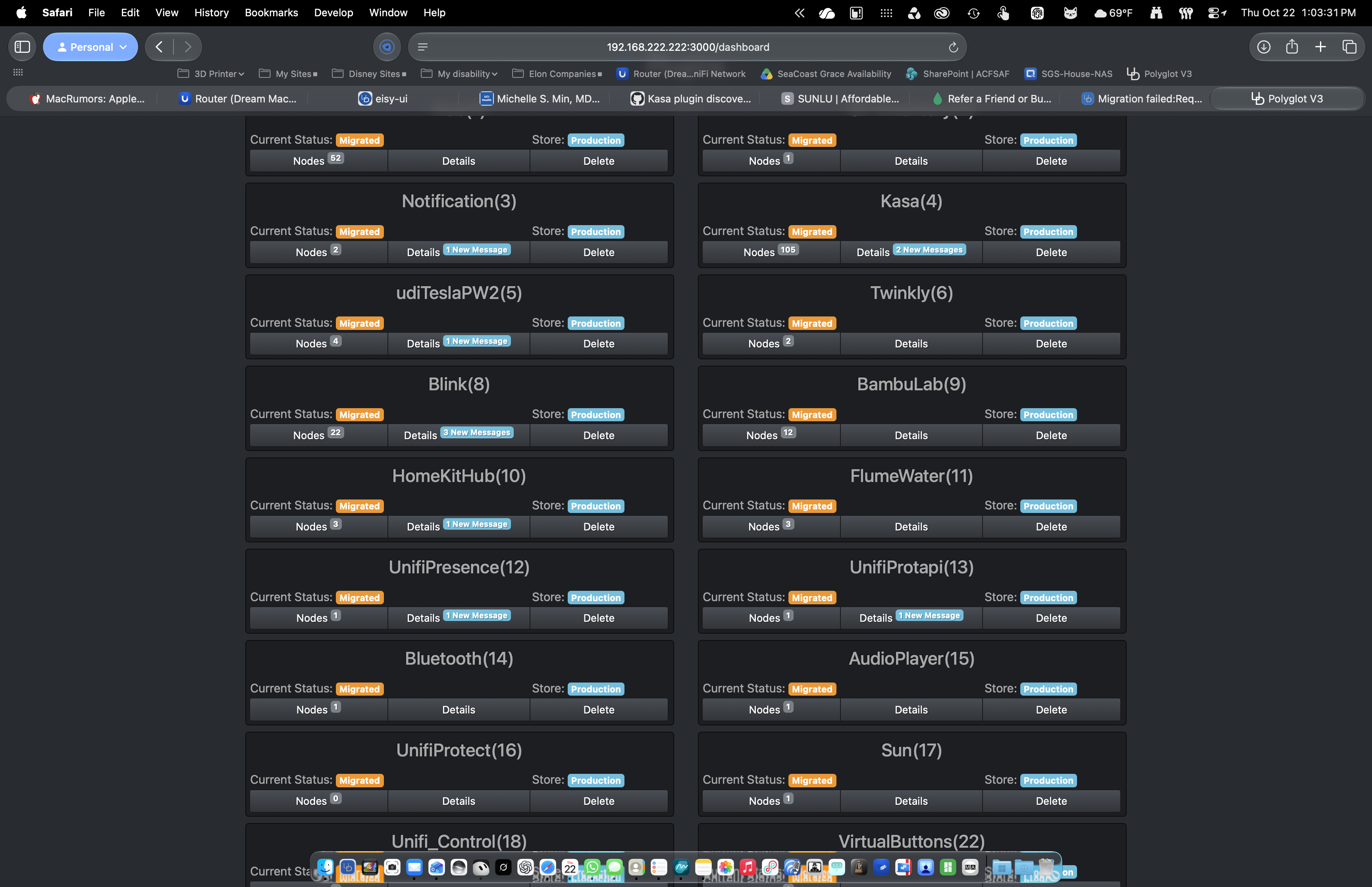
Task: Toggle the Safari sidebar button
Action: point(23,47)
